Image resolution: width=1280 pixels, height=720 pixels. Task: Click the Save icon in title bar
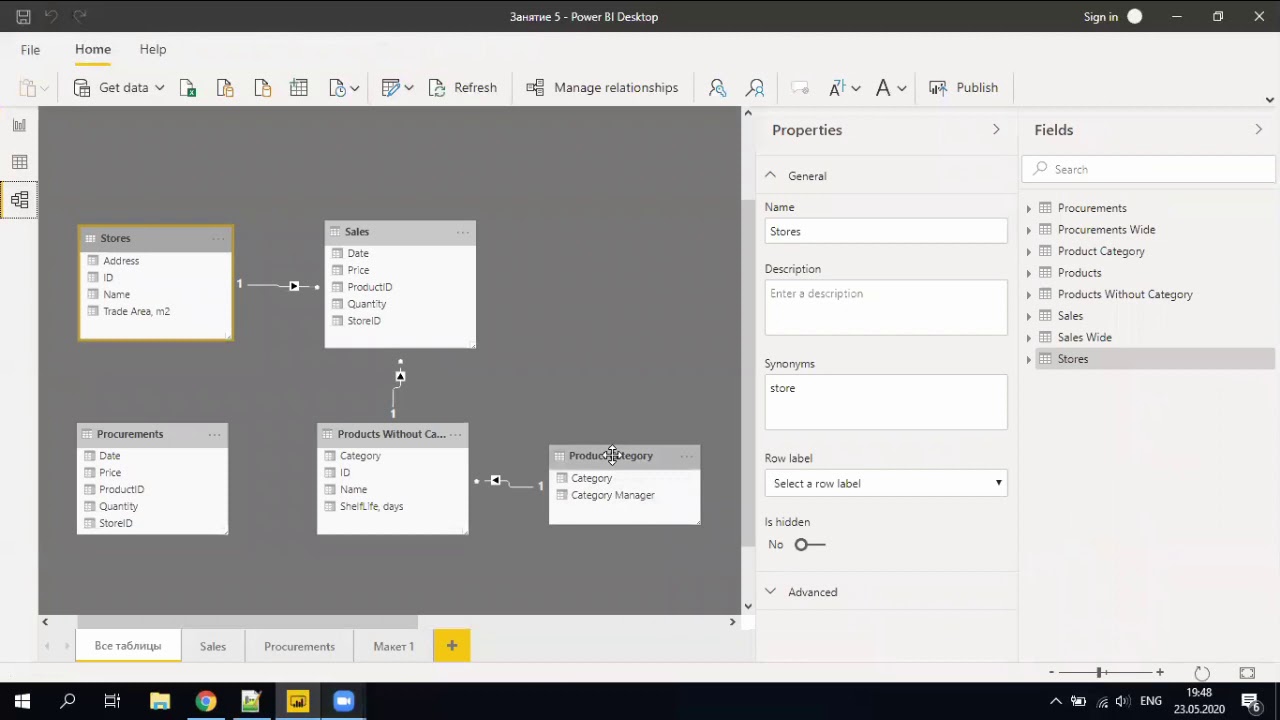pyautogui.click(x=23, y=16)
